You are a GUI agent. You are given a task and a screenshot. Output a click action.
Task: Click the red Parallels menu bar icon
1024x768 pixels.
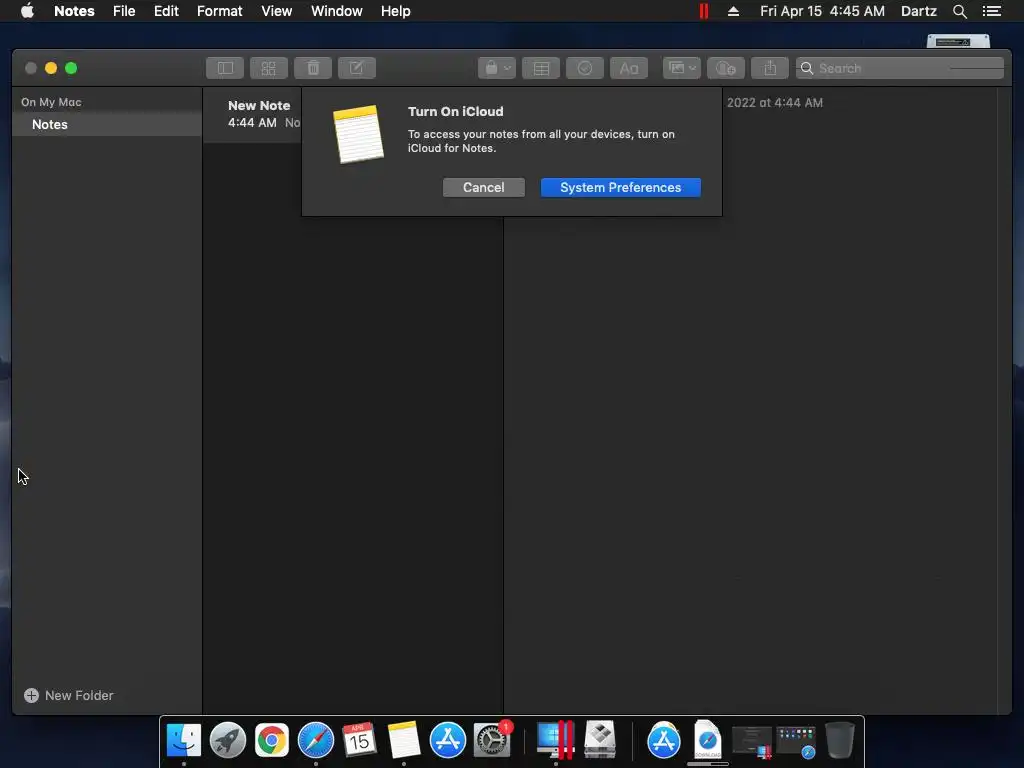click(x=703, y=11)
